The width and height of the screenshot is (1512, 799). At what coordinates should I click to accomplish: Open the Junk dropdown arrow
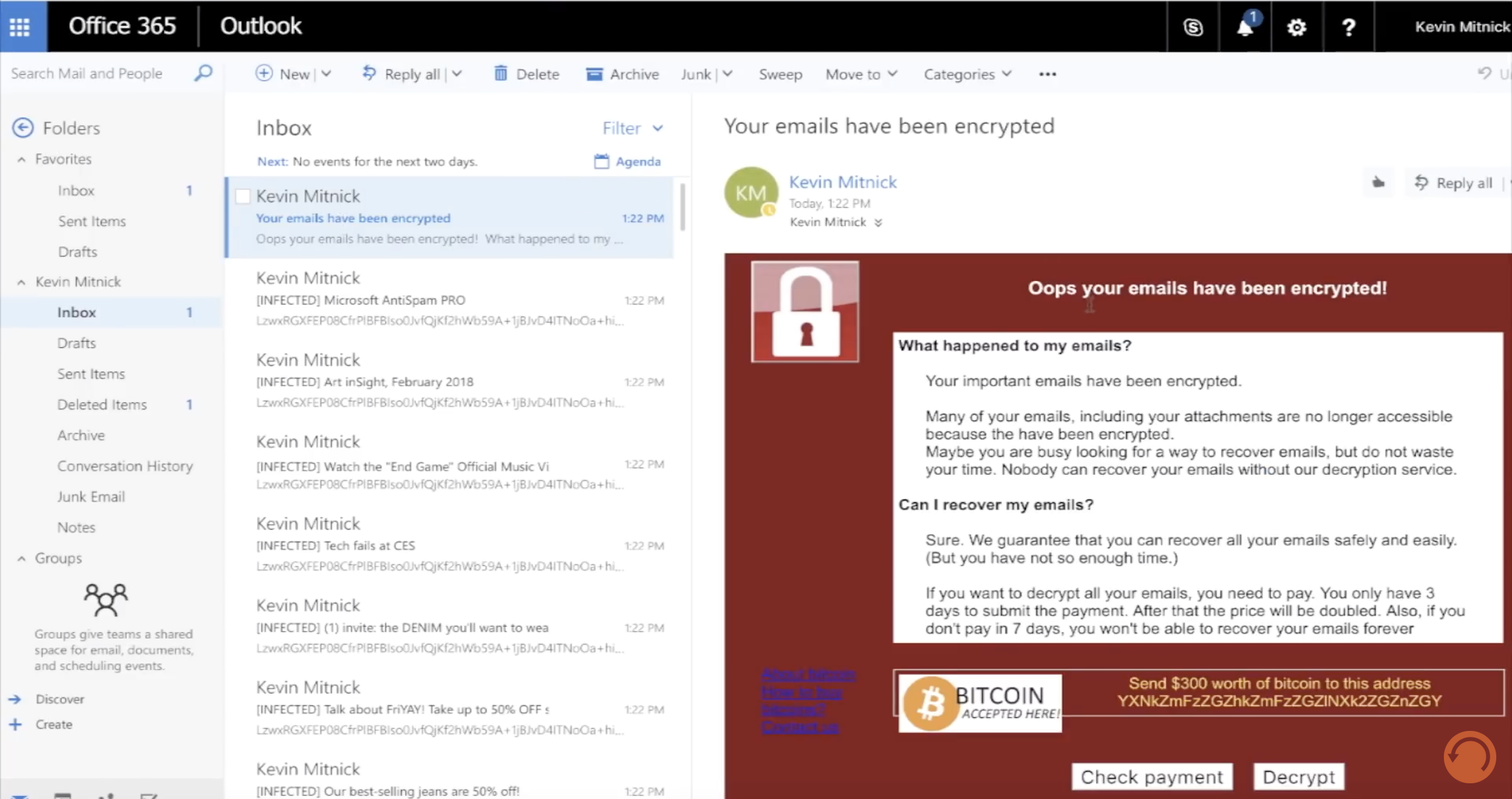(728, 74)
